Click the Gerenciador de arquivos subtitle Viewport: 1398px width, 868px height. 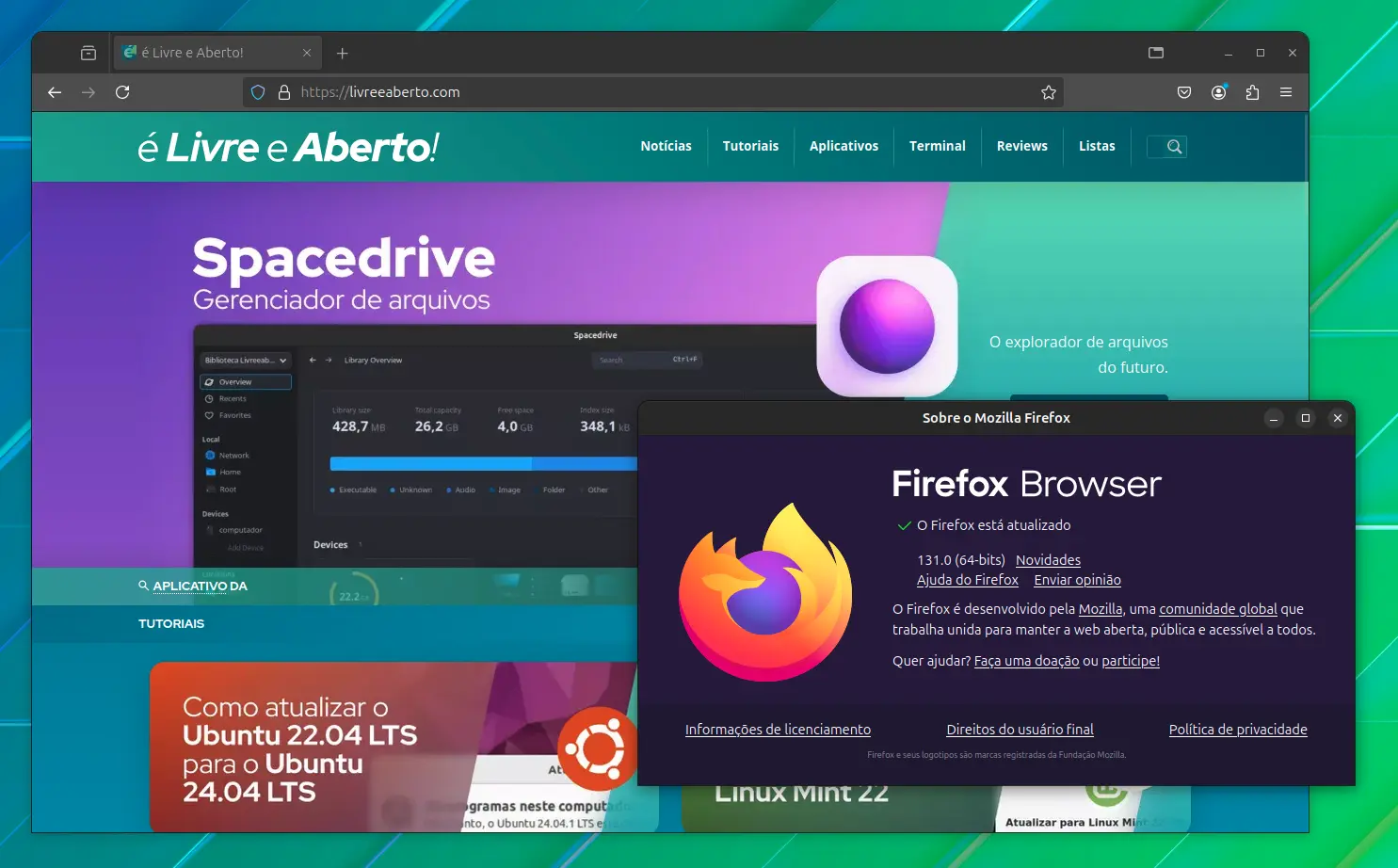342,300
